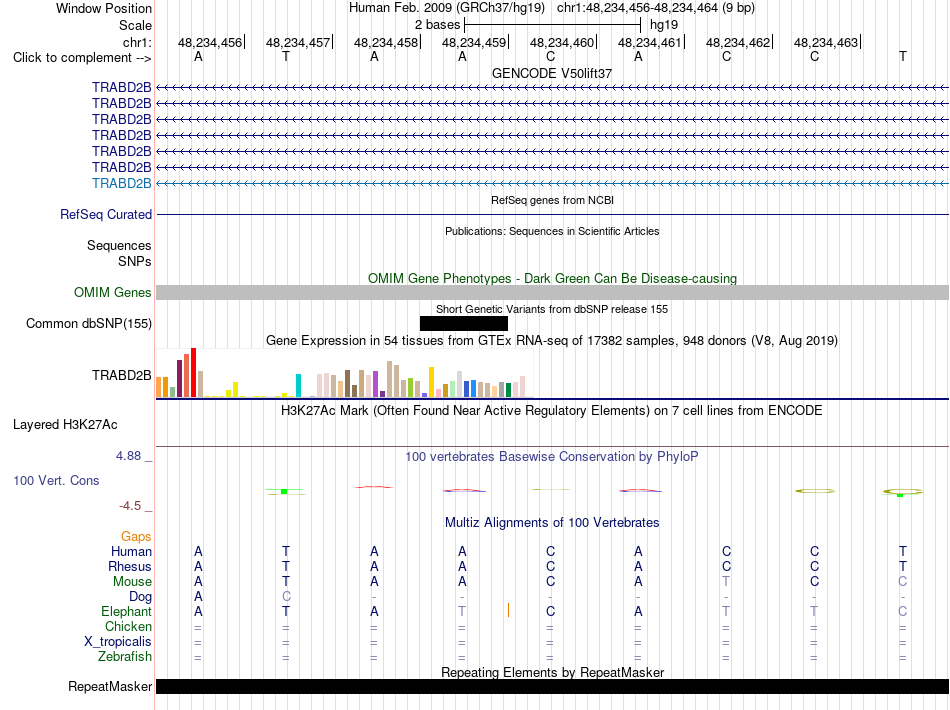Viewport: 950px width, 710px height.
Task: Click the tallest red GTEx expression bar
Action: click(x=193, y=373)
